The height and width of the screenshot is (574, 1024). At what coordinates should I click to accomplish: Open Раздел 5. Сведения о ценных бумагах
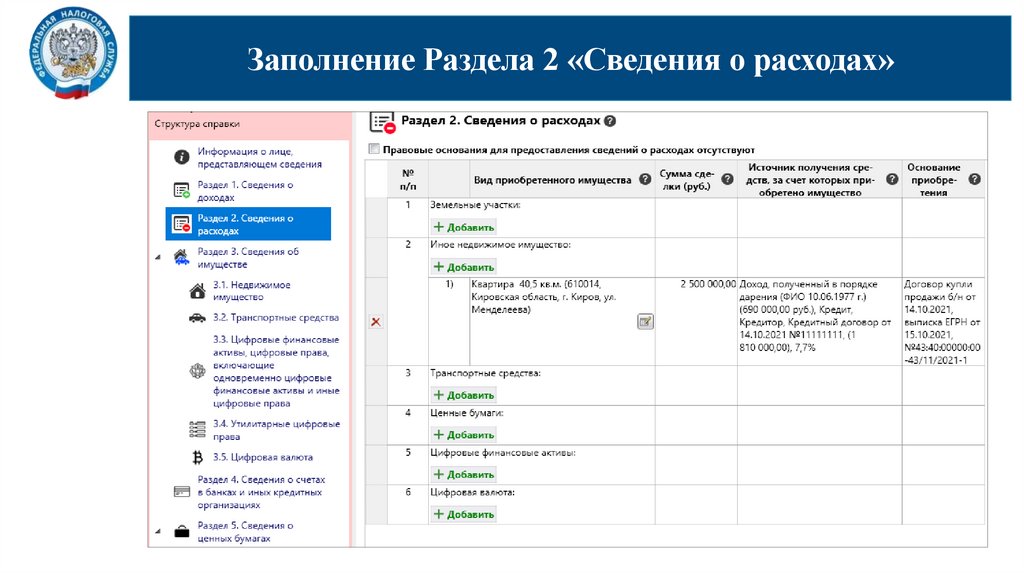point(245,532)
